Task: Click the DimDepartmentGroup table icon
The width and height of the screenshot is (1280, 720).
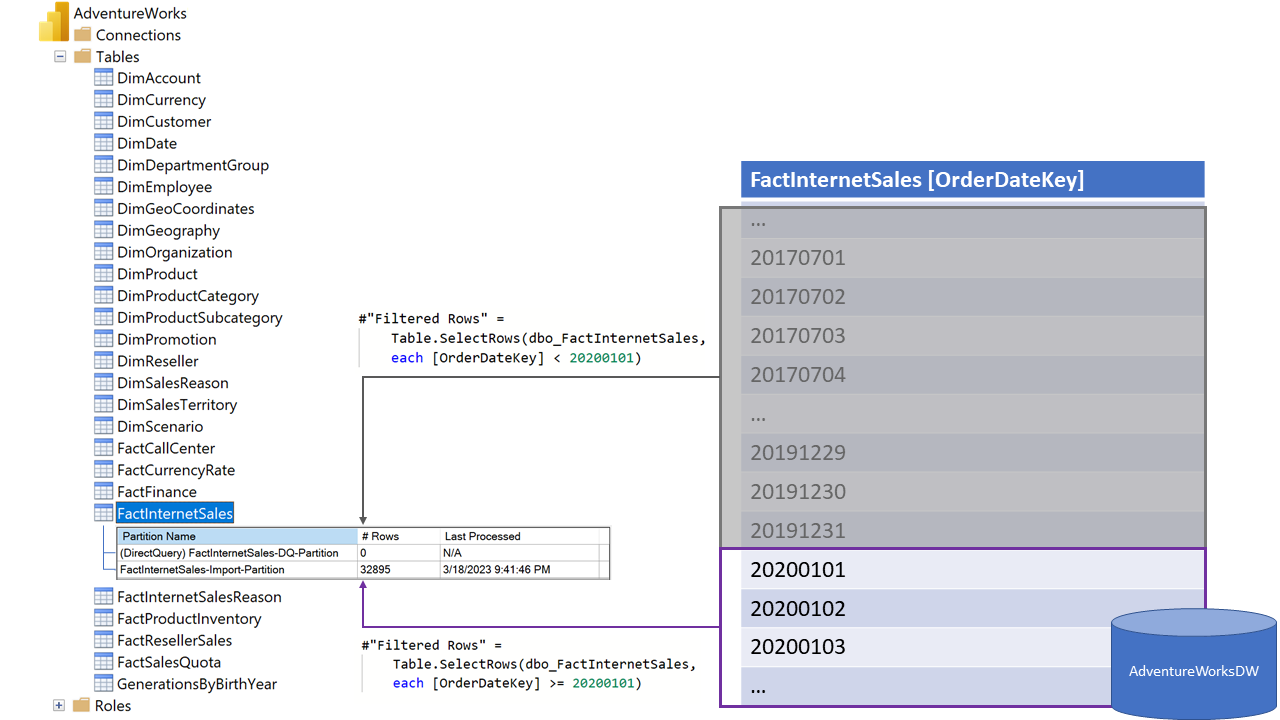Action: [103, 164]
